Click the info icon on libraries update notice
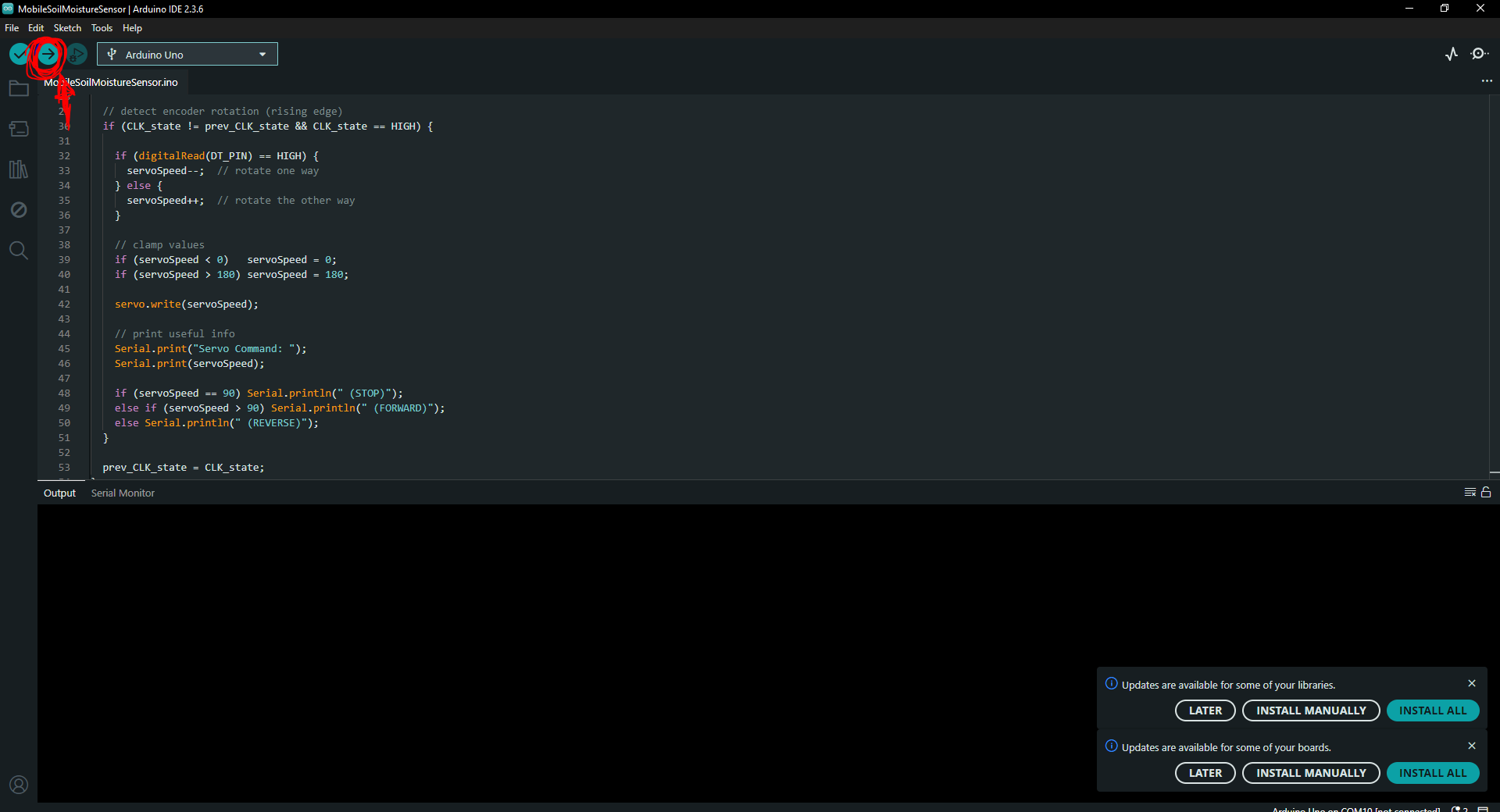1500x812 pixels. coord(1111,684)
